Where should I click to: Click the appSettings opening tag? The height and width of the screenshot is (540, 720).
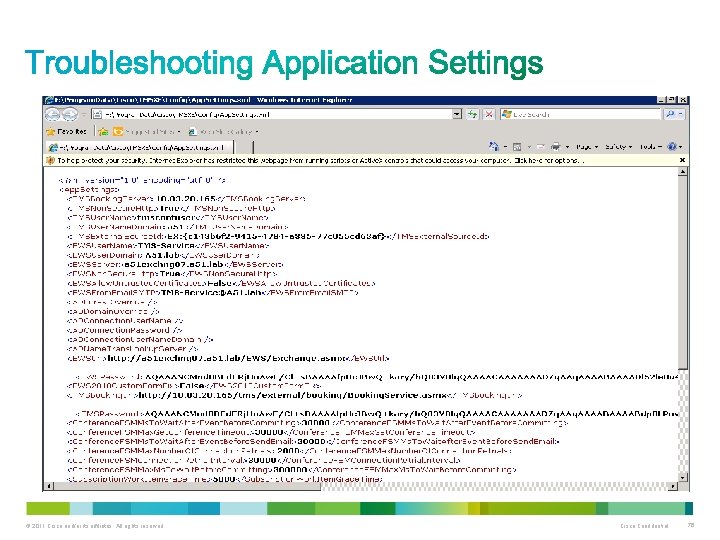(89, 189)
